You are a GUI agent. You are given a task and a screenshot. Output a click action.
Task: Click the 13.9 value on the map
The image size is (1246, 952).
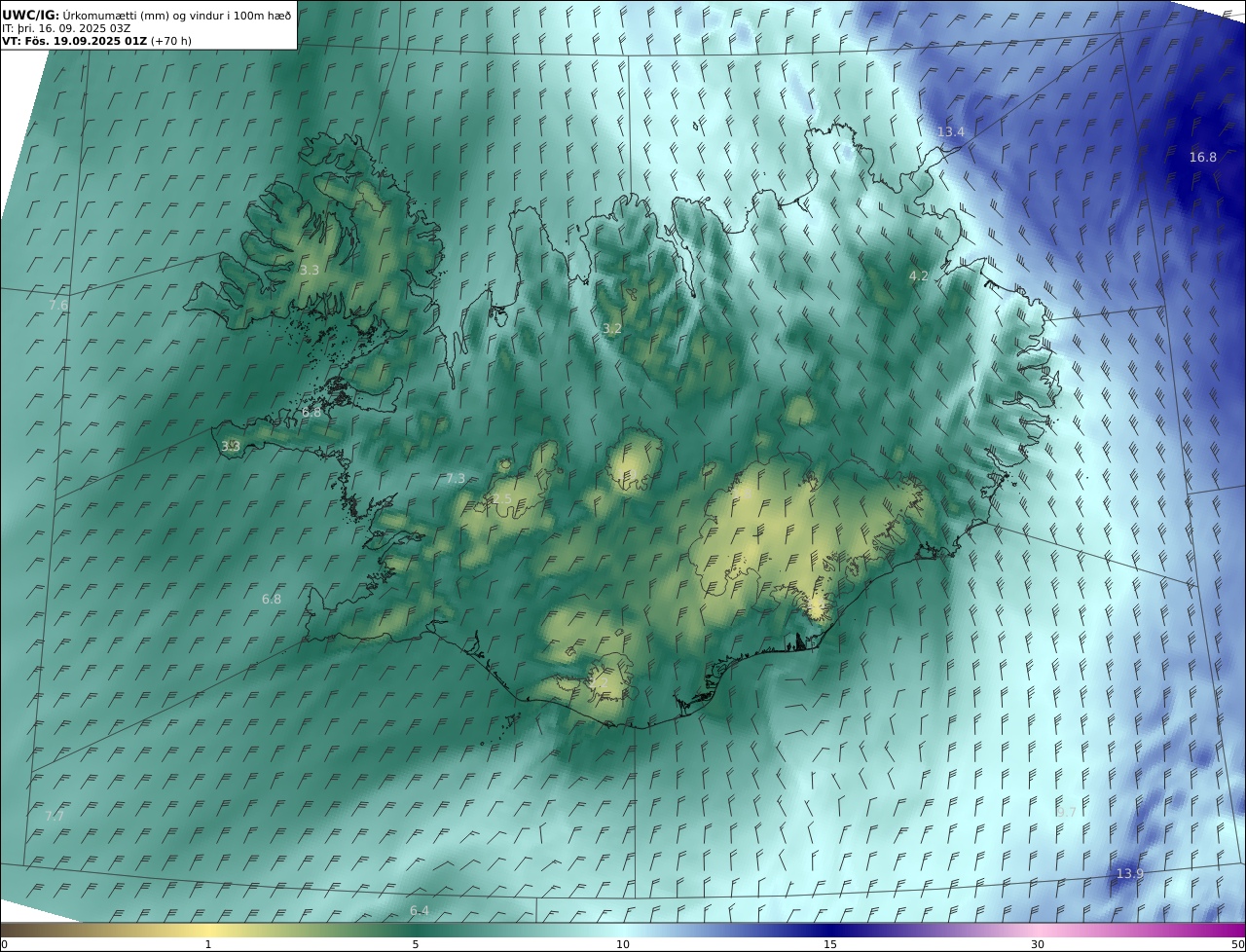click(1130, 874)
